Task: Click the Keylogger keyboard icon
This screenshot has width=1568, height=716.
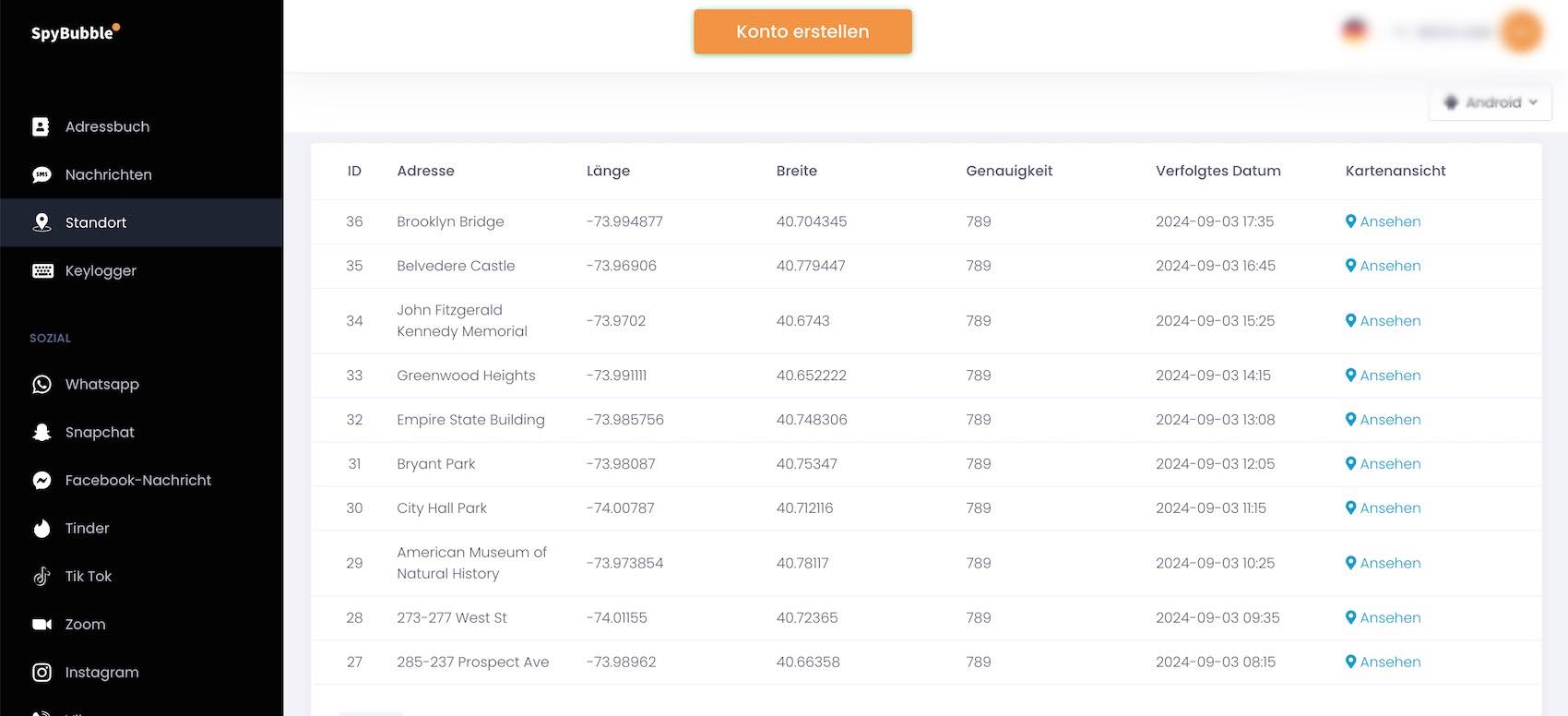Action: coord(42,270)
